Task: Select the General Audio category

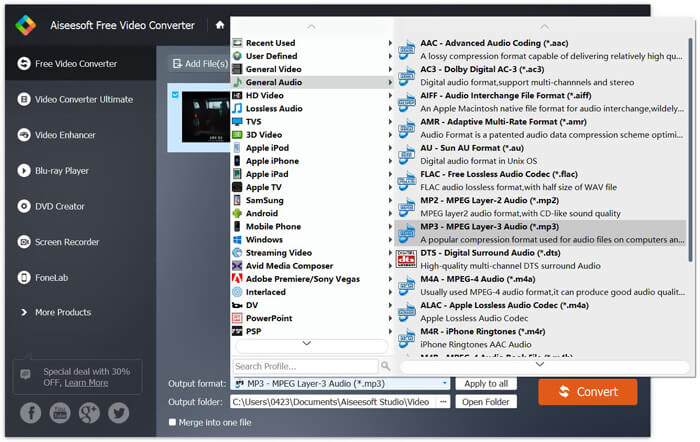Action: tap(312, 82)
